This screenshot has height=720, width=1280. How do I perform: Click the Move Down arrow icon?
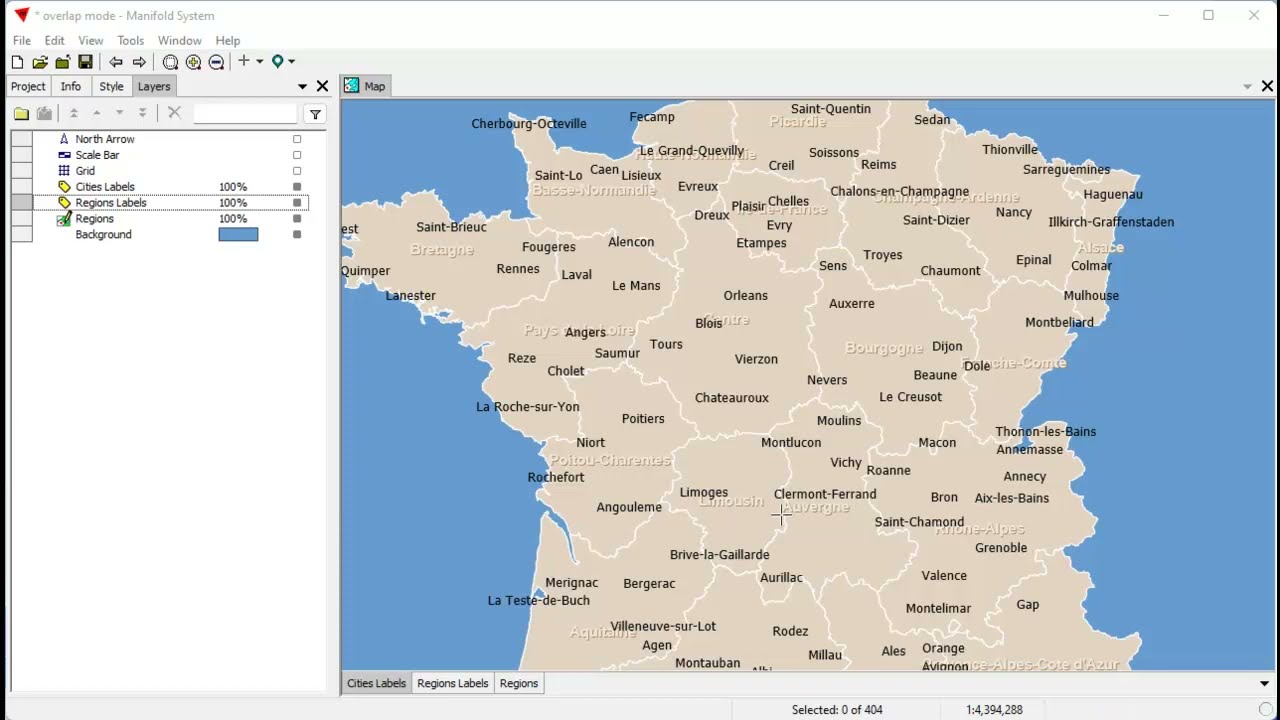(x=119, y=114)
